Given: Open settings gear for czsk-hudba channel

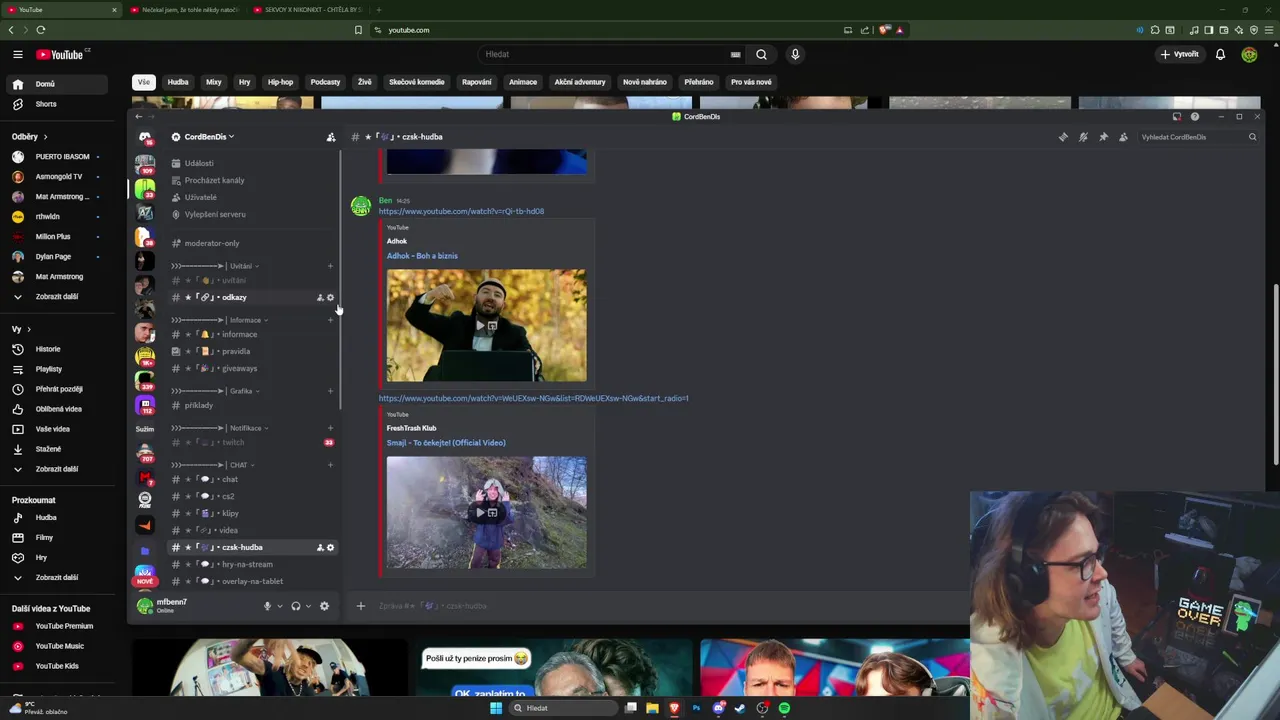Looking at the screenshot, I should pos(331,548).
